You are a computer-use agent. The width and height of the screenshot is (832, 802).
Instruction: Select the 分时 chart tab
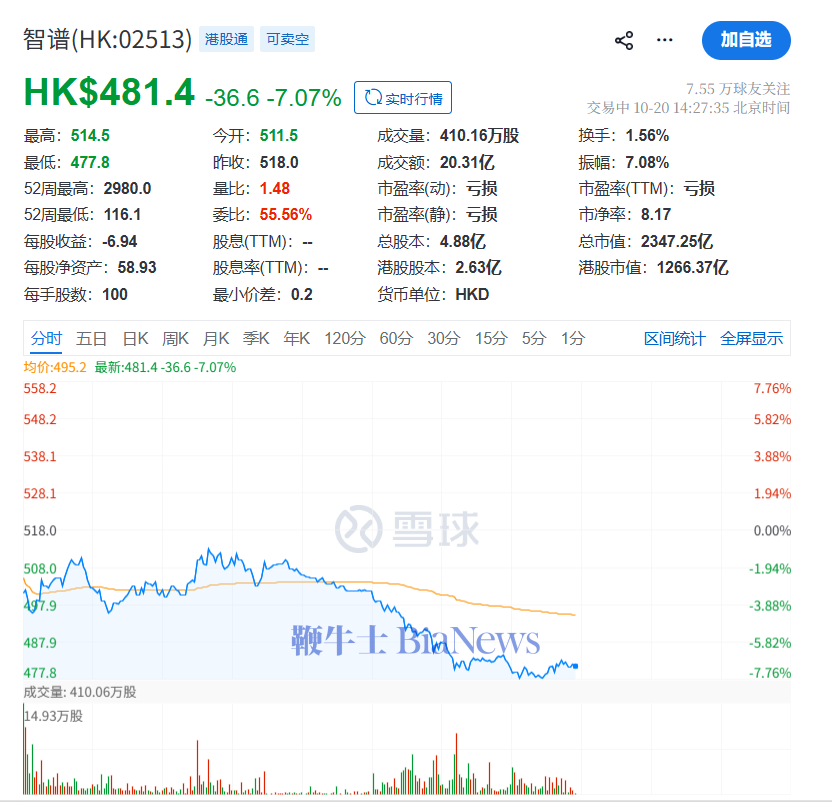point(46,338)
